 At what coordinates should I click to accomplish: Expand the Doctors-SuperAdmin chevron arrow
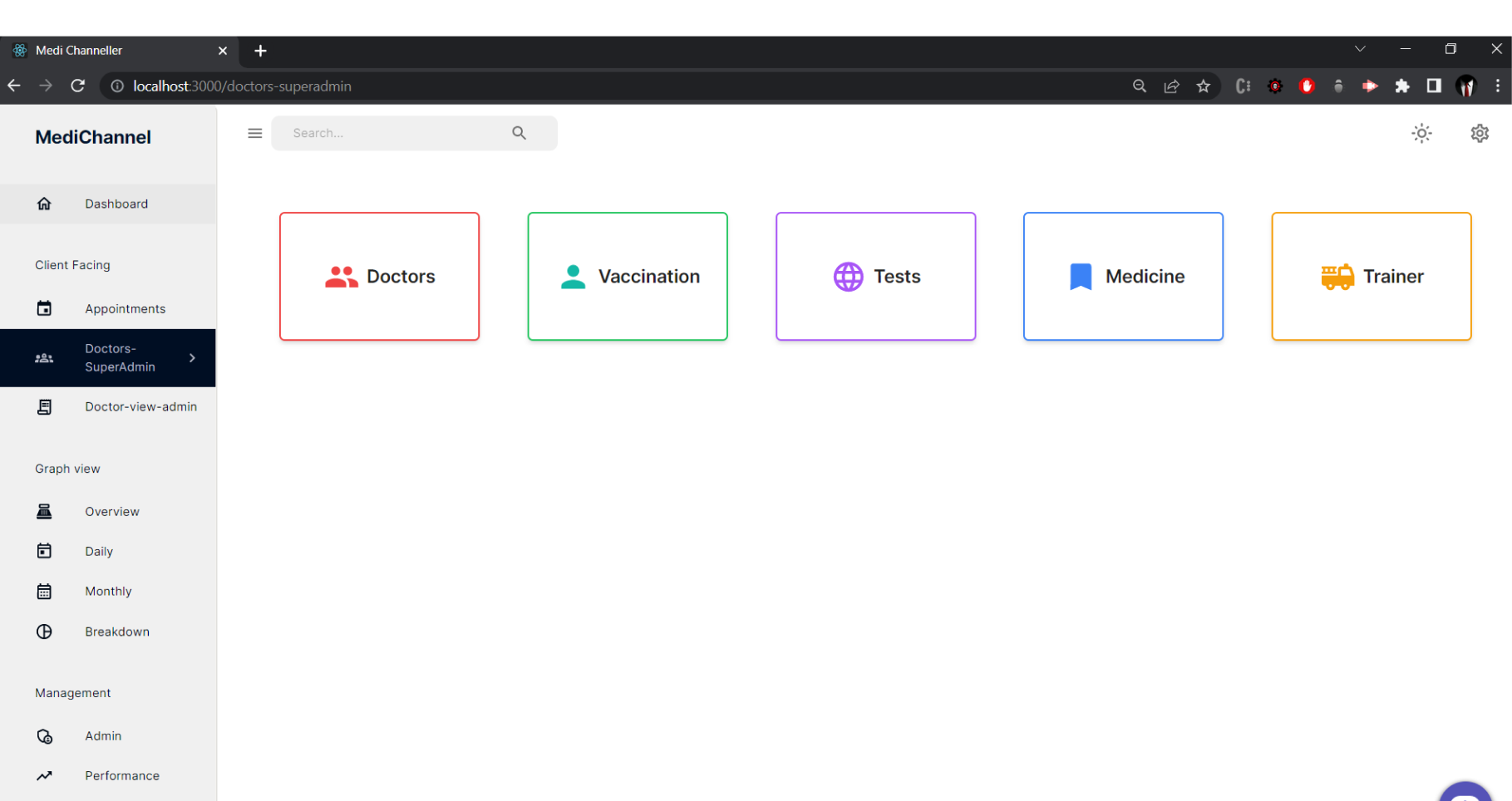tap(192, 357)
